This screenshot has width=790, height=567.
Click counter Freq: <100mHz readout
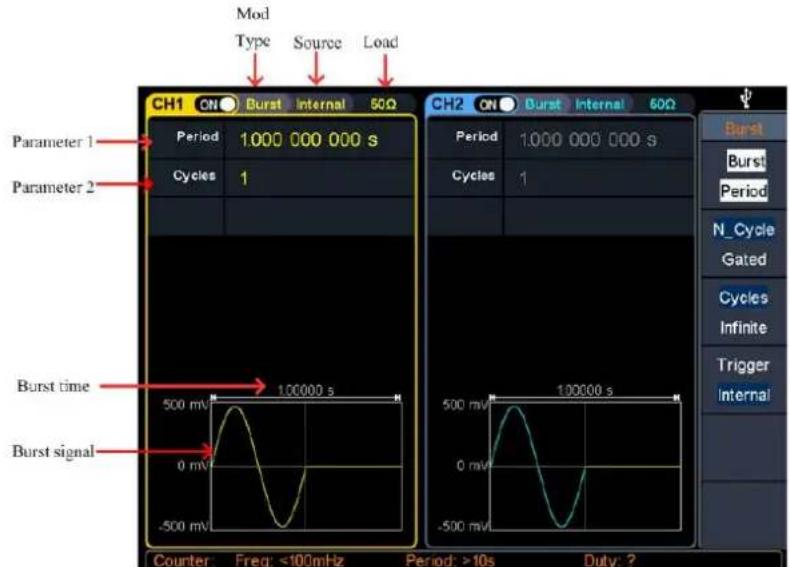pos(290,560)
